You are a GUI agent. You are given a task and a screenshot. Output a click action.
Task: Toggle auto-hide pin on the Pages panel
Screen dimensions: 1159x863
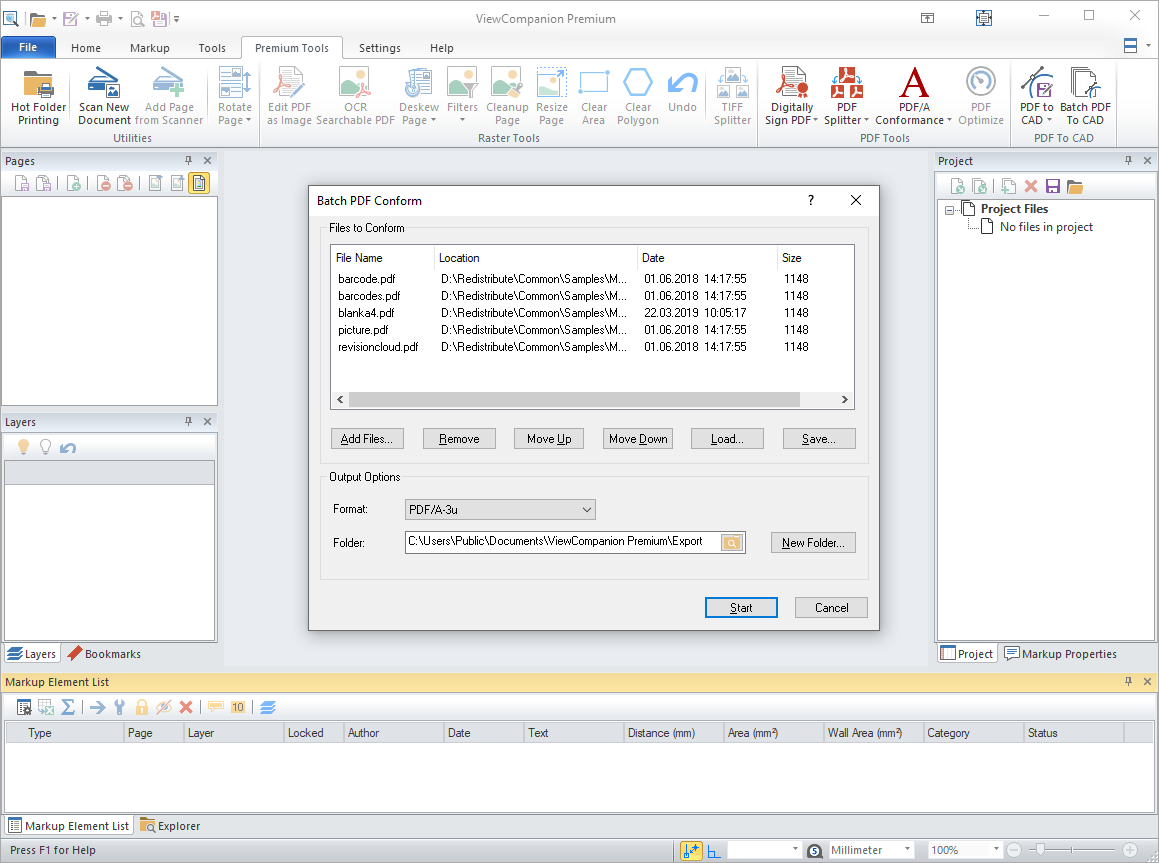tap(188, 160)
